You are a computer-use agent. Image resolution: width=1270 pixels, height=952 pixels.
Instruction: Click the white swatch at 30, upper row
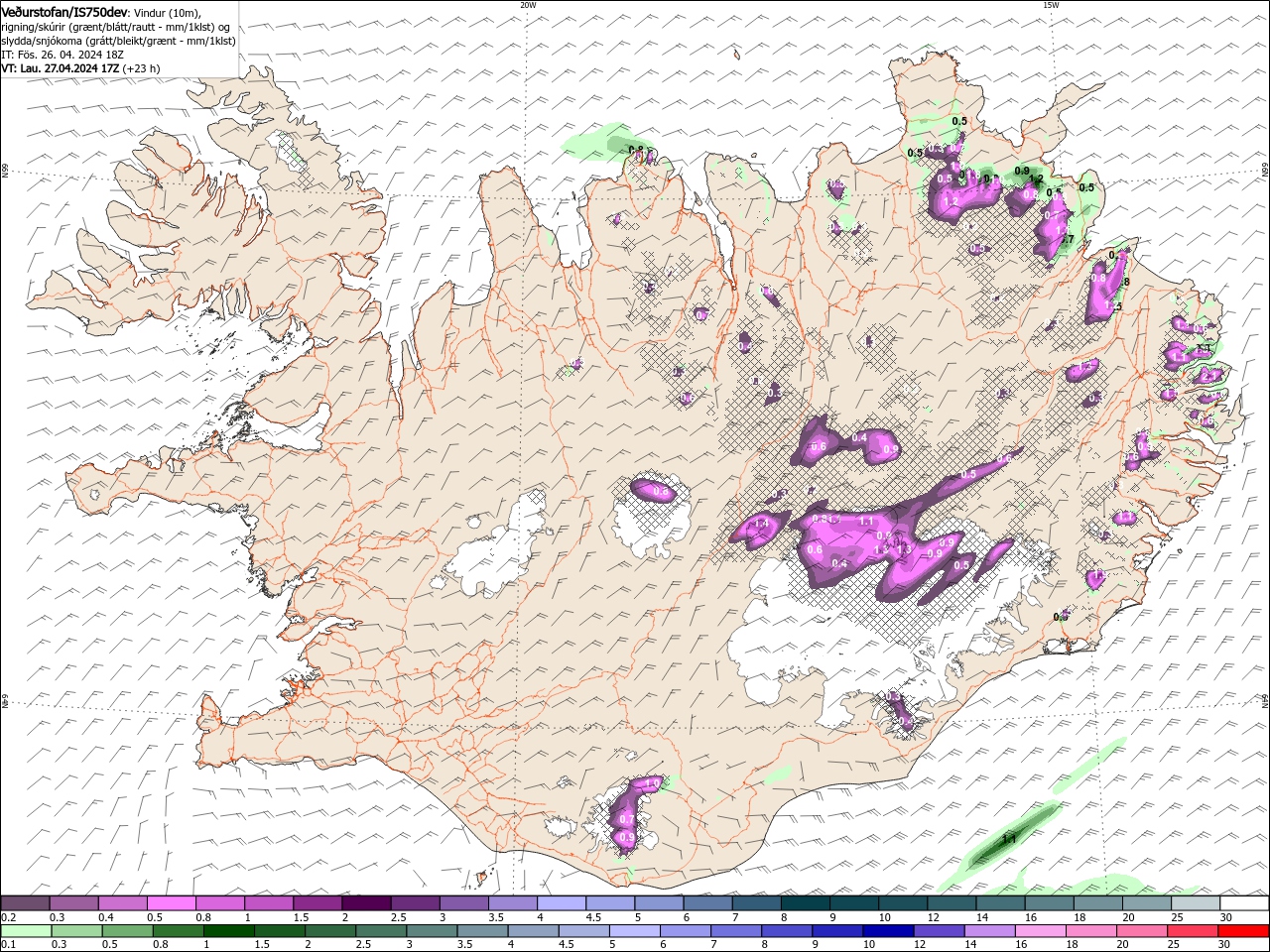1243,903
